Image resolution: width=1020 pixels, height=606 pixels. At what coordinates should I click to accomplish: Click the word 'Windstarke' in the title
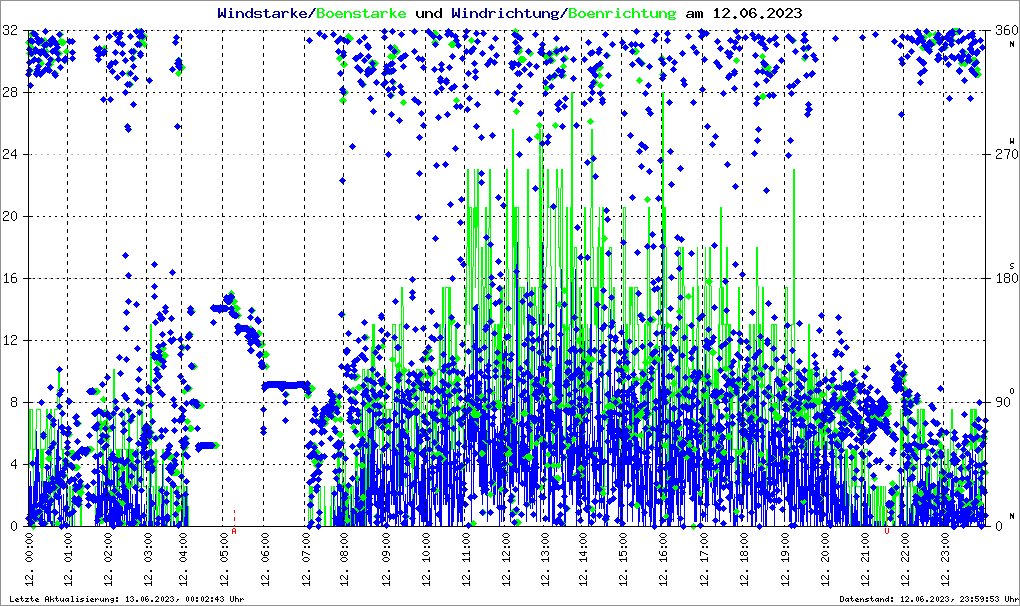coord(263,13)
